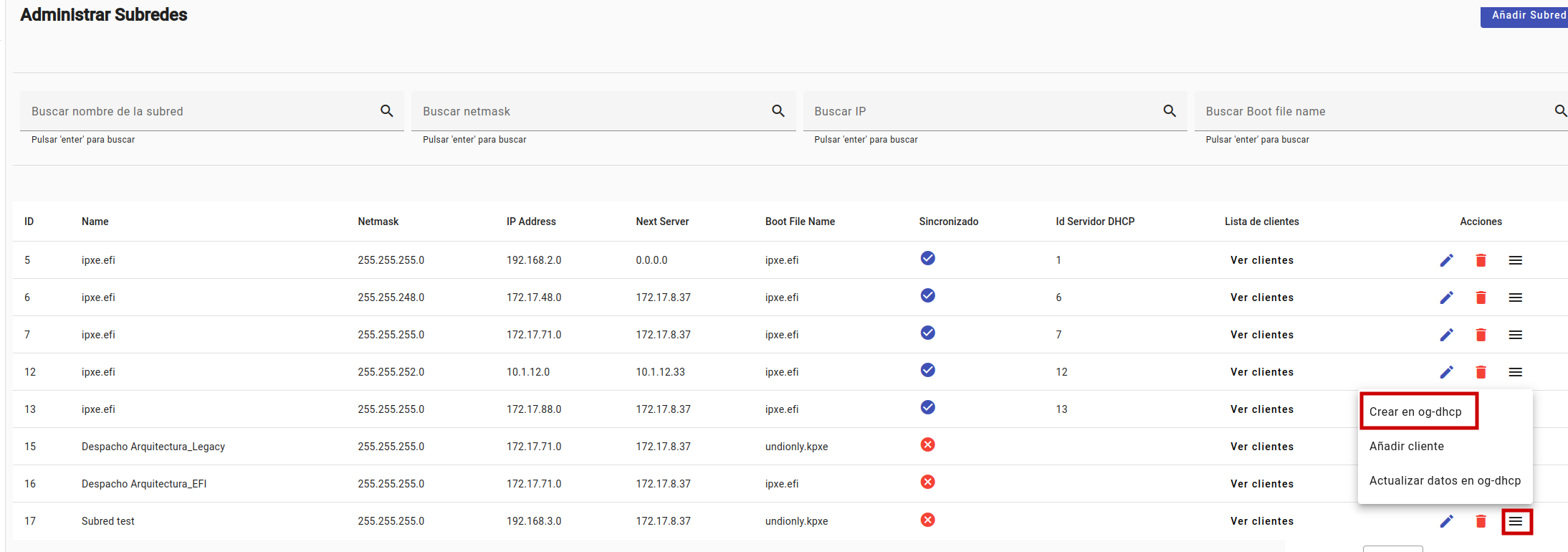Viewport: 1568px width, 552px height.
Task: Select 'Crear en og-dhcp' menu option
Action: tap(1415, 411)
